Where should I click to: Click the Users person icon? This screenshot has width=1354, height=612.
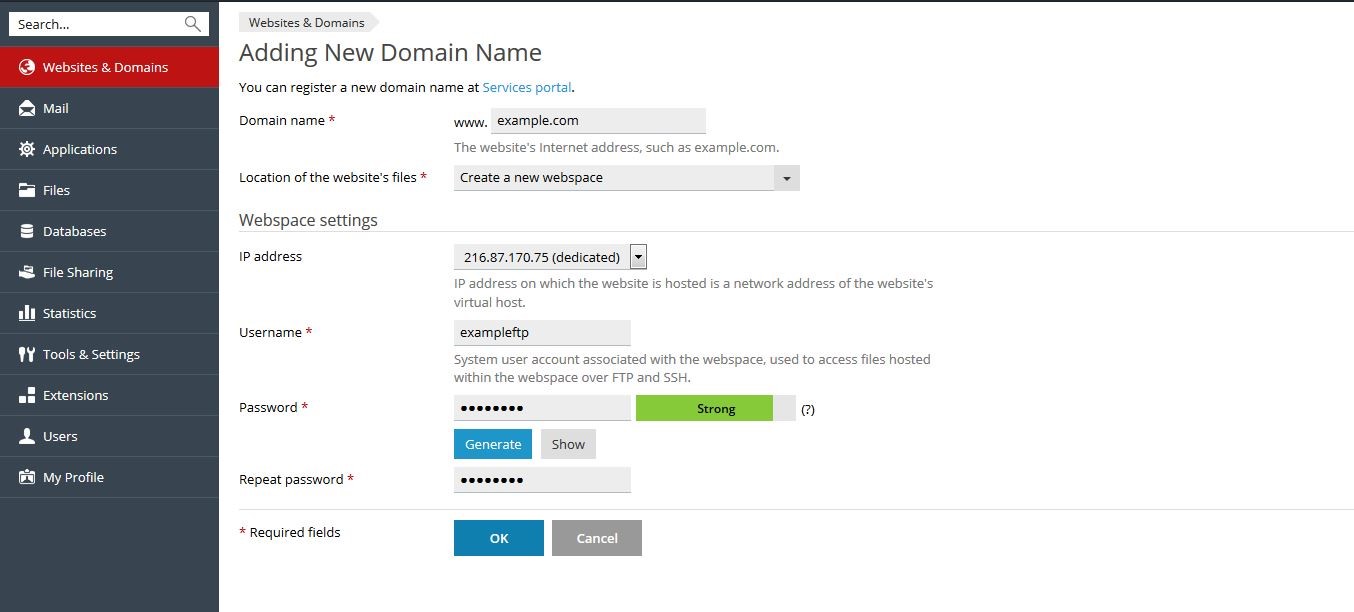pyautogui.click(x=27, y=436)
